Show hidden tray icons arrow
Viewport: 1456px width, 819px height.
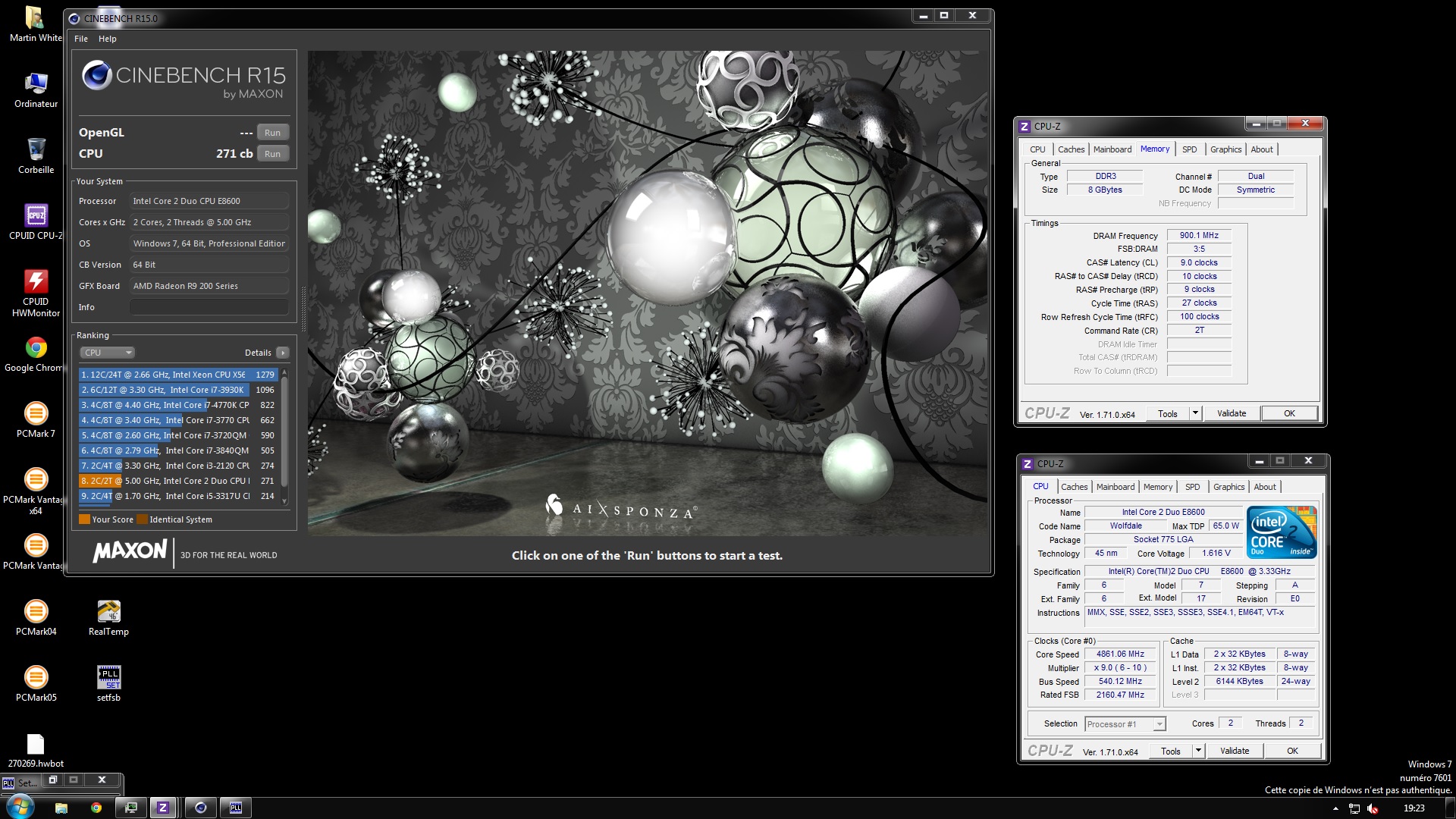[1335, 808]
